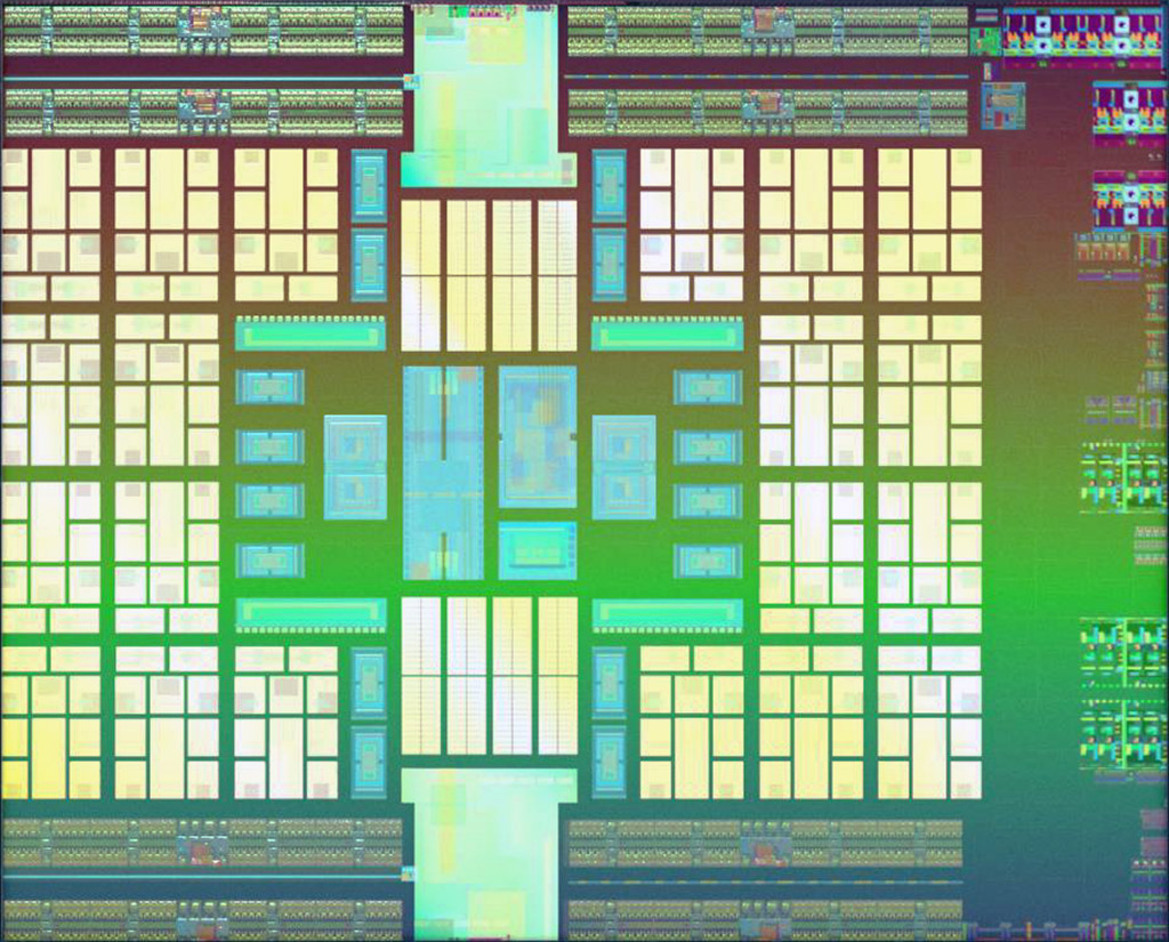Click the small teal block beneath the blue square

[538, 551]
